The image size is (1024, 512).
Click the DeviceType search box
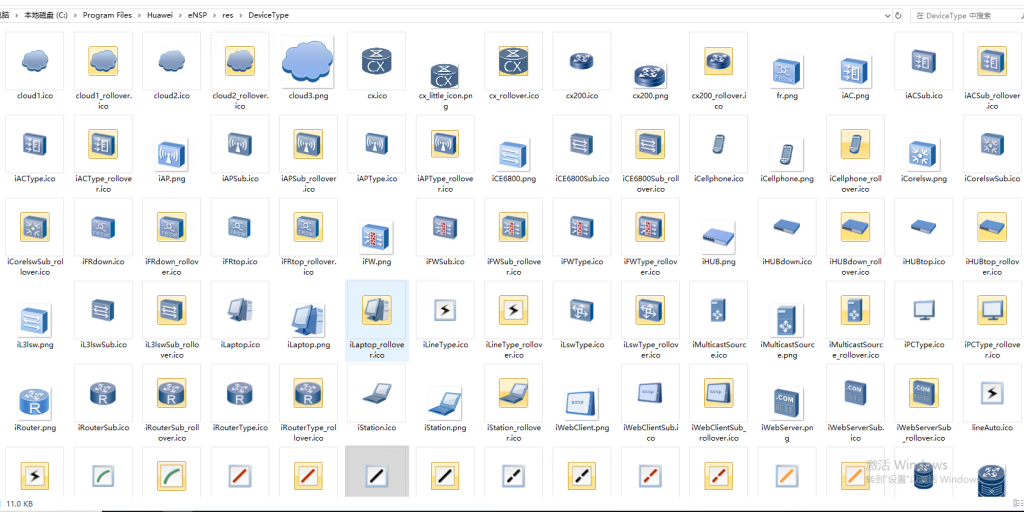point(960,16)
